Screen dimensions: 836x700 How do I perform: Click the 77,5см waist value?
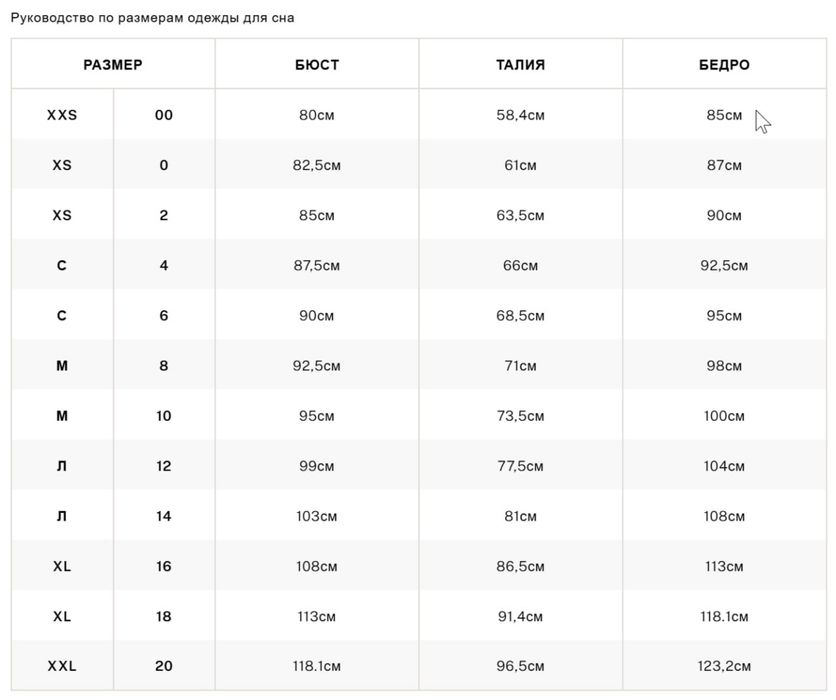pyautogui.click(x=521, y=466)
